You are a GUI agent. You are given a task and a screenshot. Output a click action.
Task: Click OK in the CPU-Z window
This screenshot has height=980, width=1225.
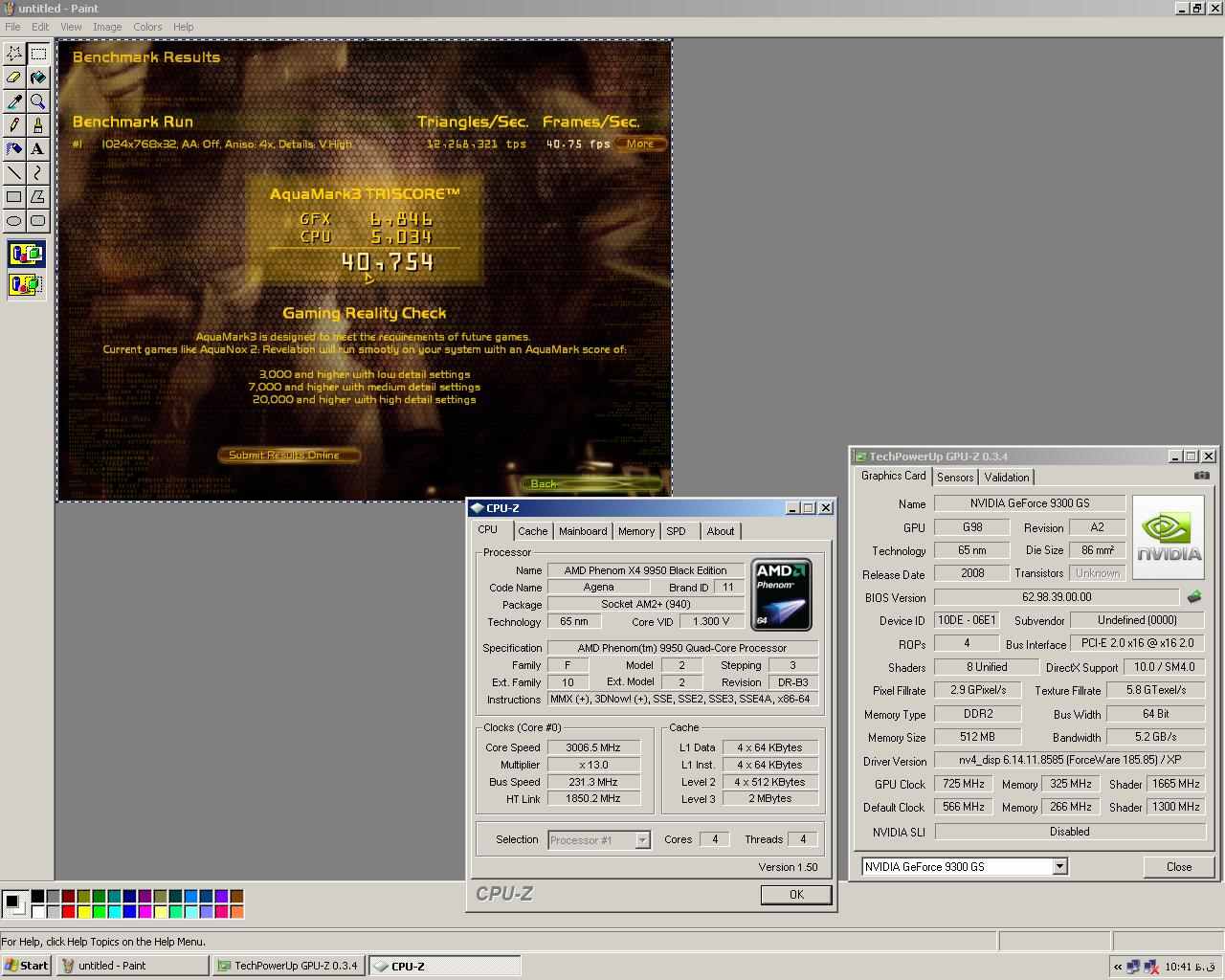(796, 894)
